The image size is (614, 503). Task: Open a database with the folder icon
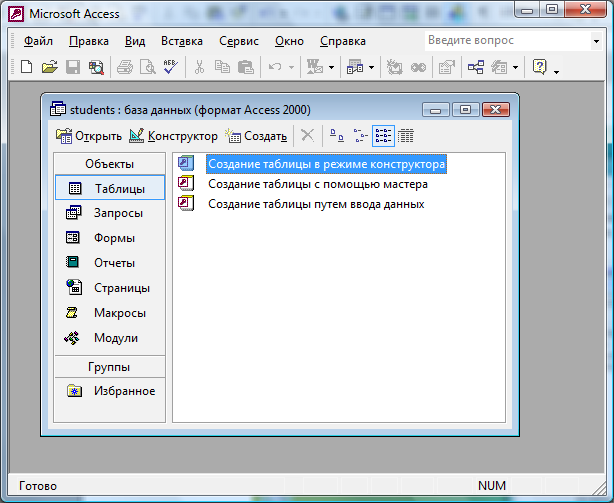point(50,67)
